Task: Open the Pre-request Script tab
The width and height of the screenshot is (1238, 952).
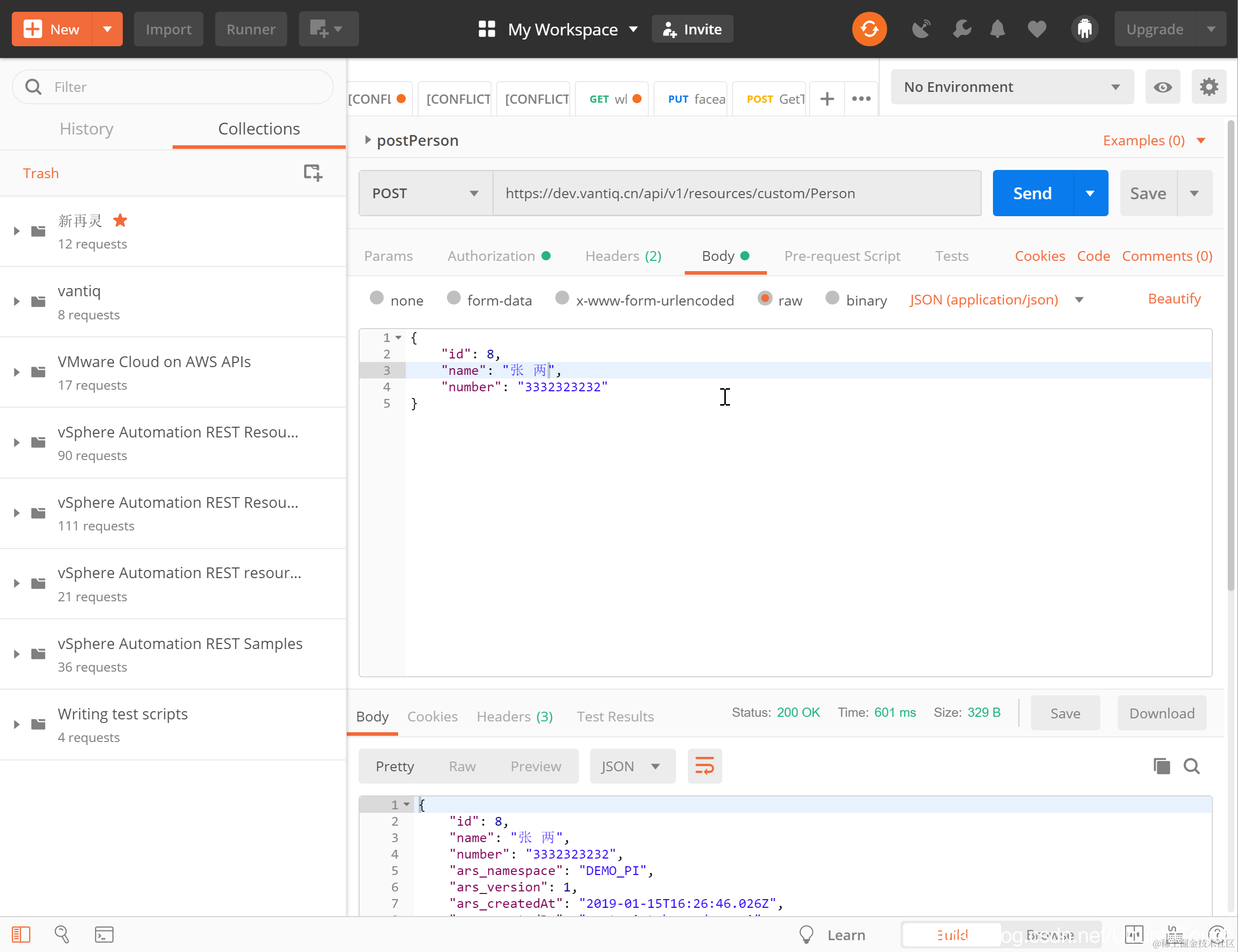Action: 842,256
